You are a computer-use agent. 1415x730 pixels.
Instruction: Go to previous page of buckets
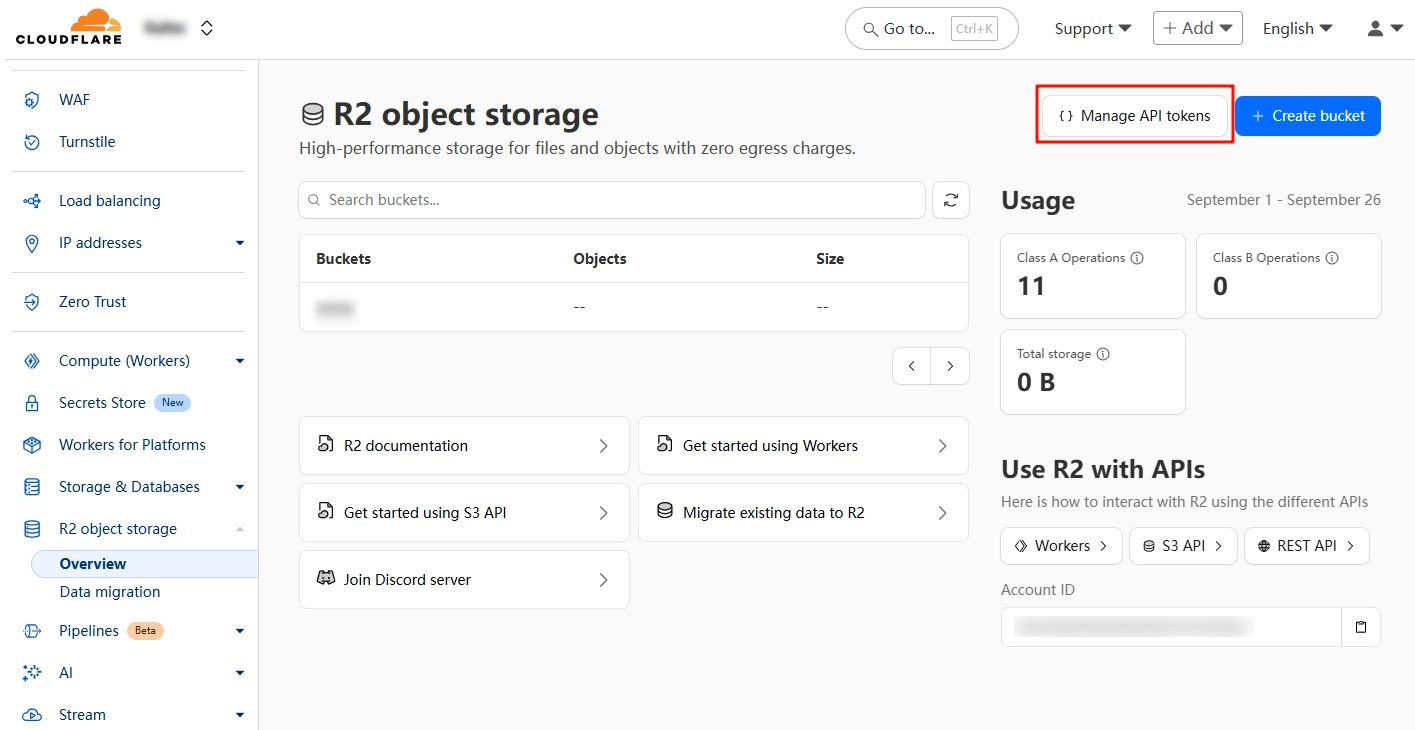point(911,366)
